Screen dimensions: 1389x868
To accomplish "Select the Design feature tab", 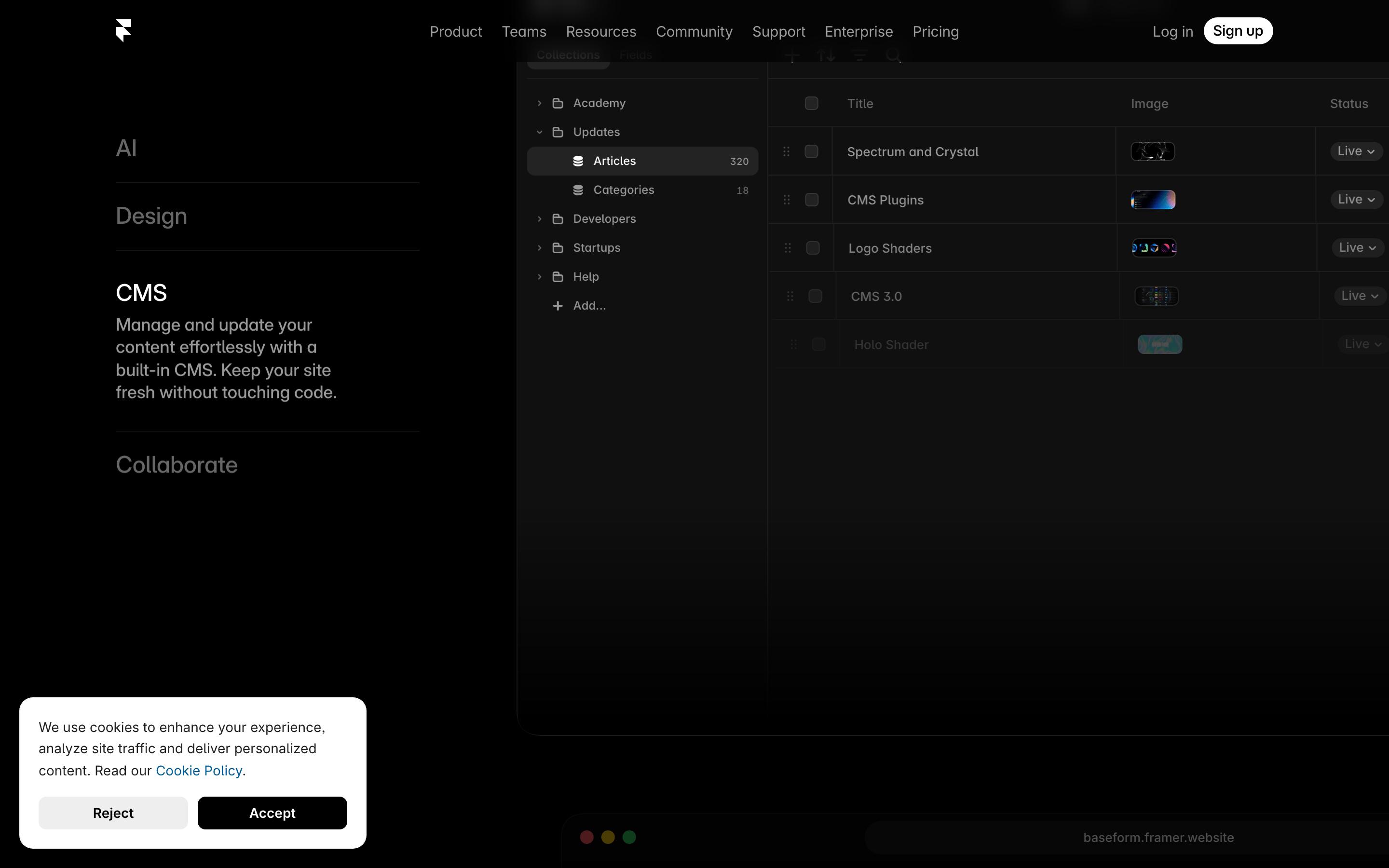I will (x=151, y=217).
